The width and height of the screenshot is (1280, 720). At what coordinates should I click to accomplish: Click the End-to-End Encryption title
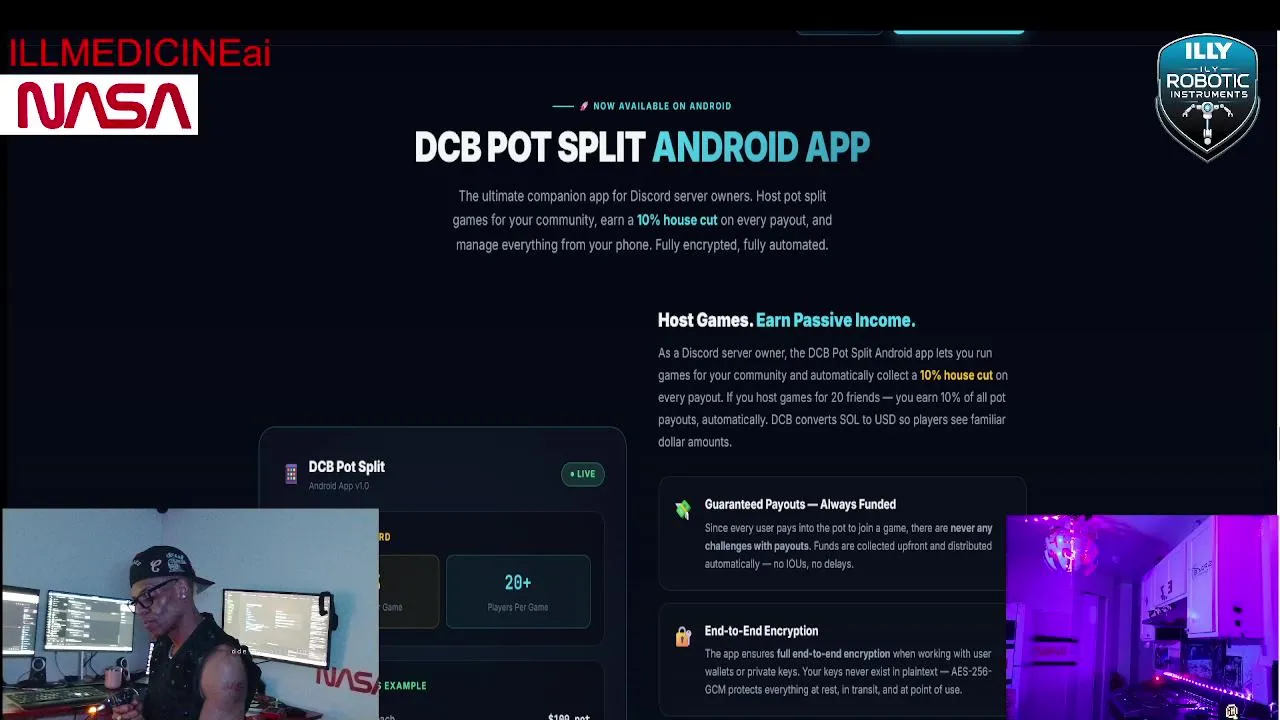click(761, 631)
